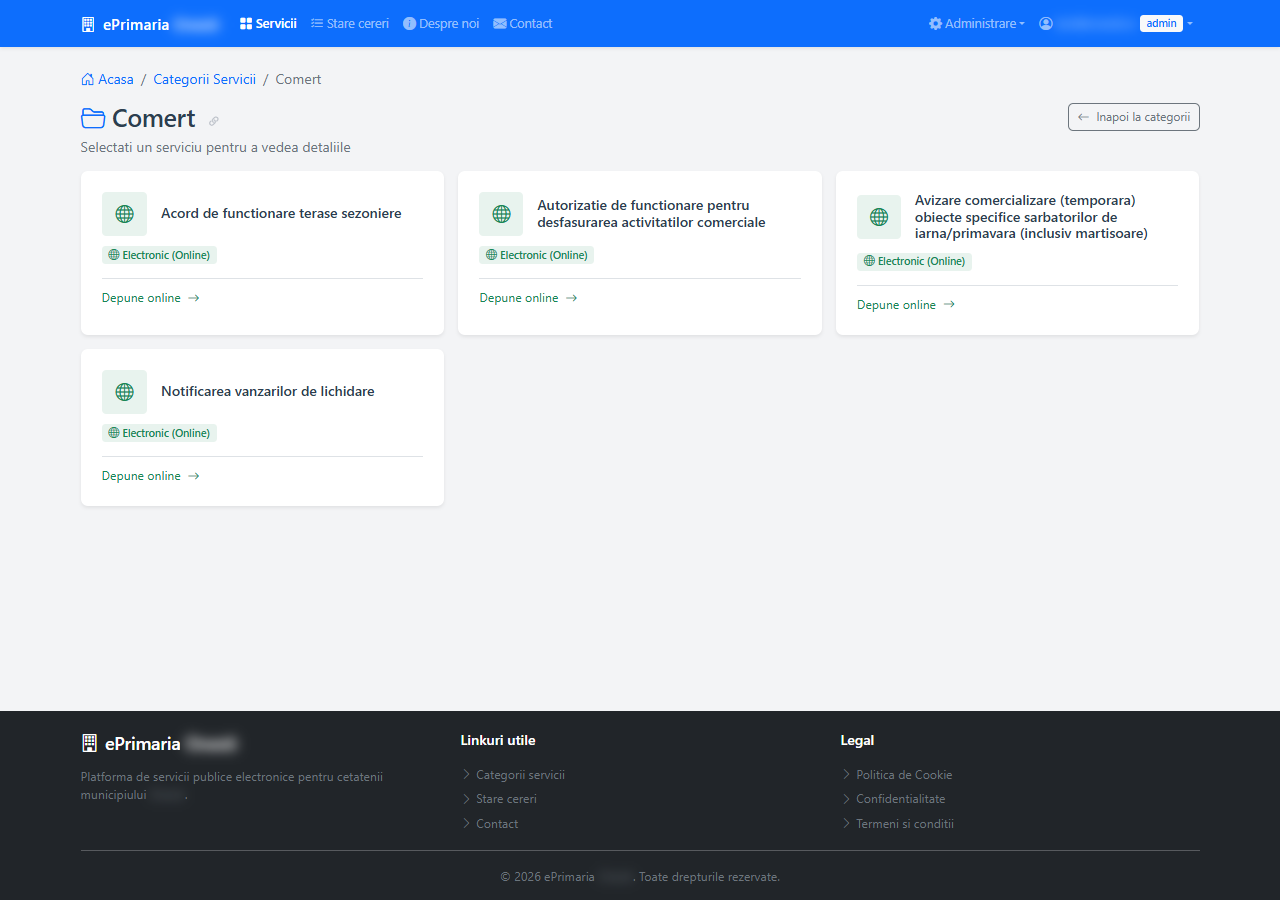Copy link icon next to Comert heading

(214, 121)
